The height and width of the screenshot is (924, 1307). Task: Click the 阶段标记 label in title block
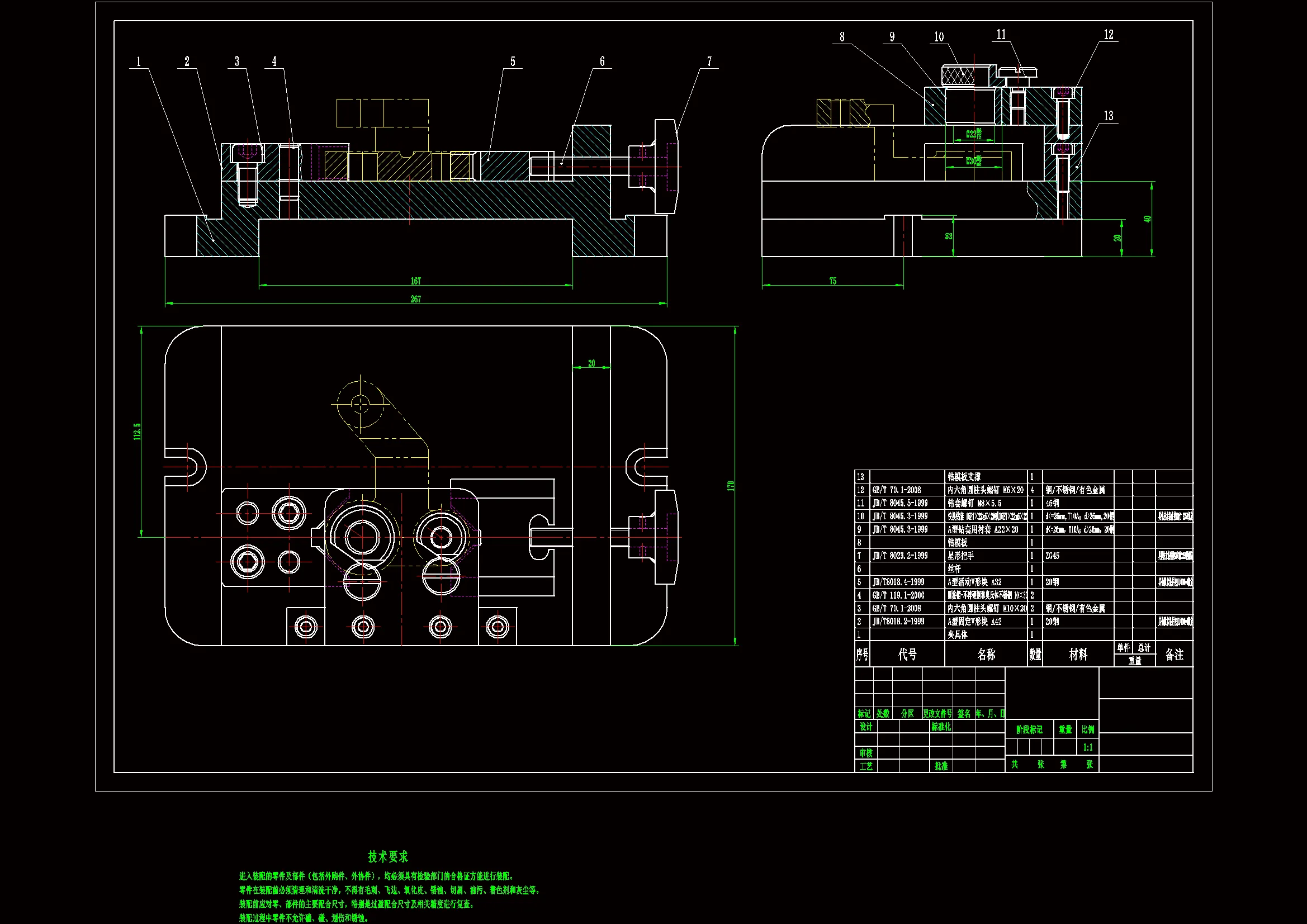[1029, 729]
